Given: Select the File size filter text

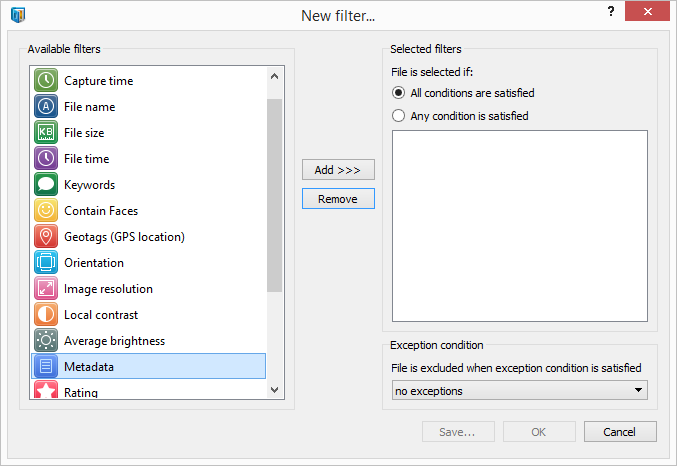Looking at the screenshot, I should point(84,133).
